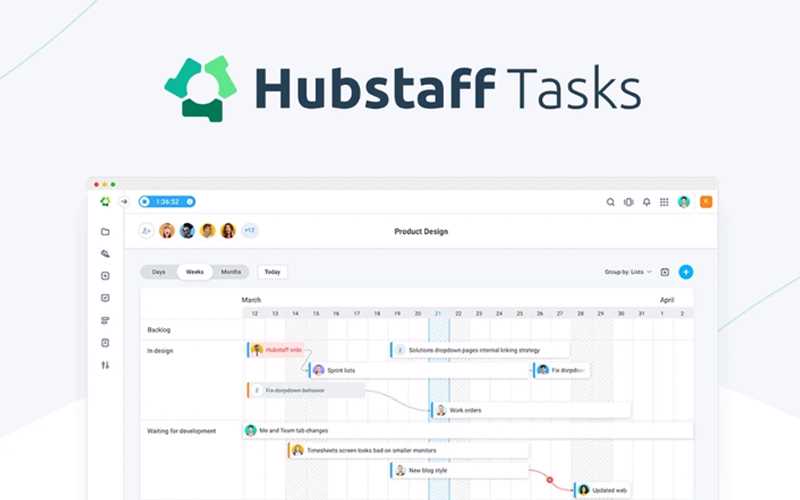This screenshot has width=800, height=500.
Task: Click the search magnifier icon
Action: click(x=610, y=202)
